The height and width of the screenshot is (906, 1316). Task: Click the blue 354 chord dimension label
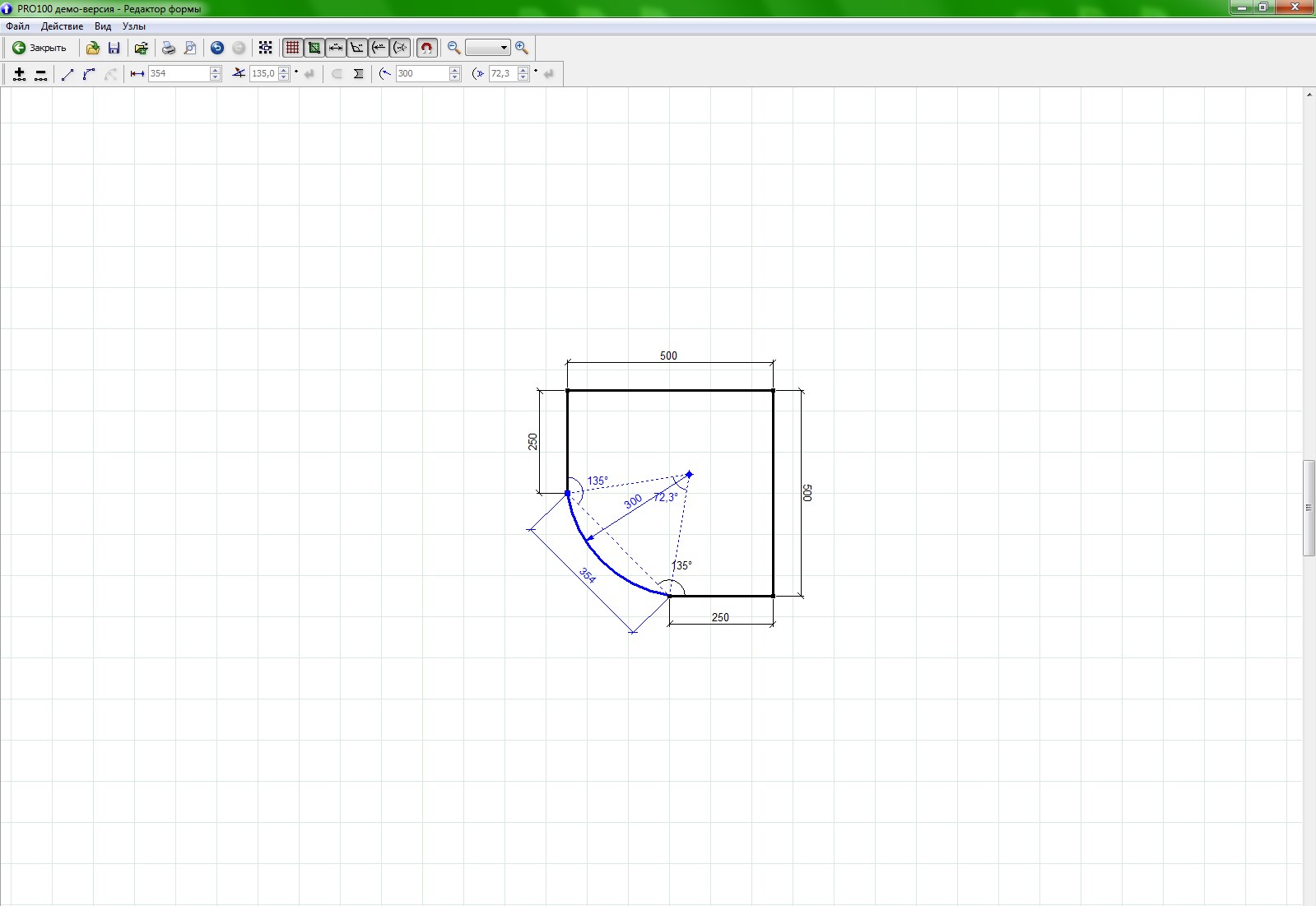pos(587,575)
